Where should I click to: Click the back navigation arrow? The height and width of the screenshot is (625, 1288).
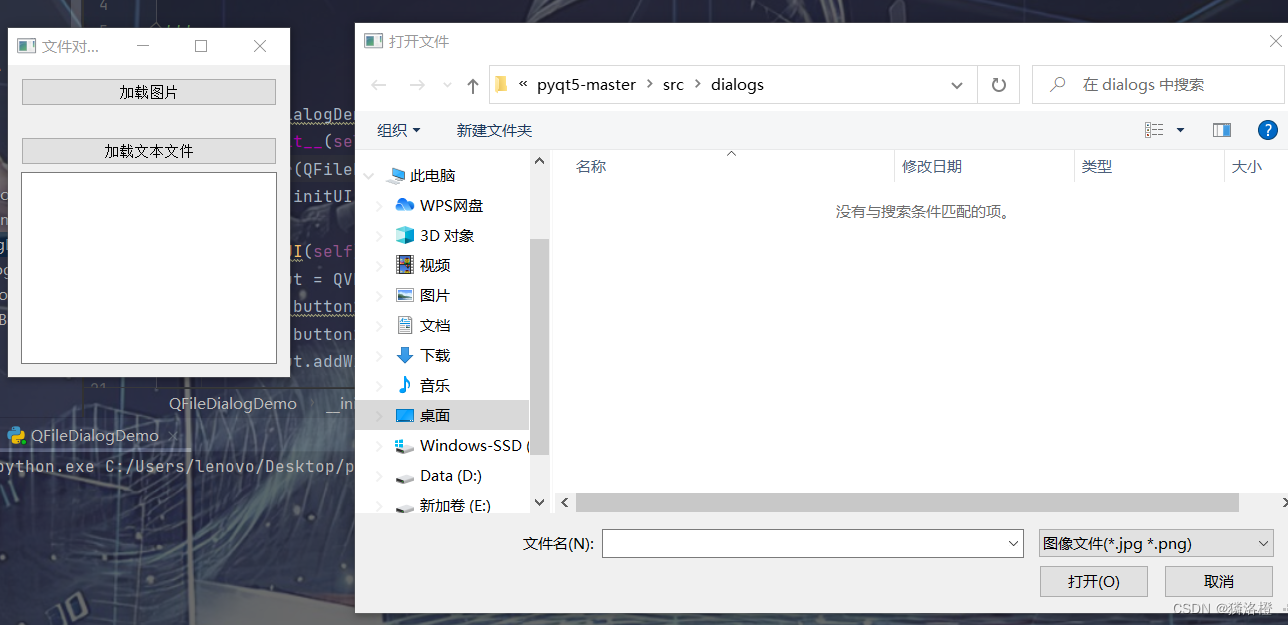tap(378, 84)
